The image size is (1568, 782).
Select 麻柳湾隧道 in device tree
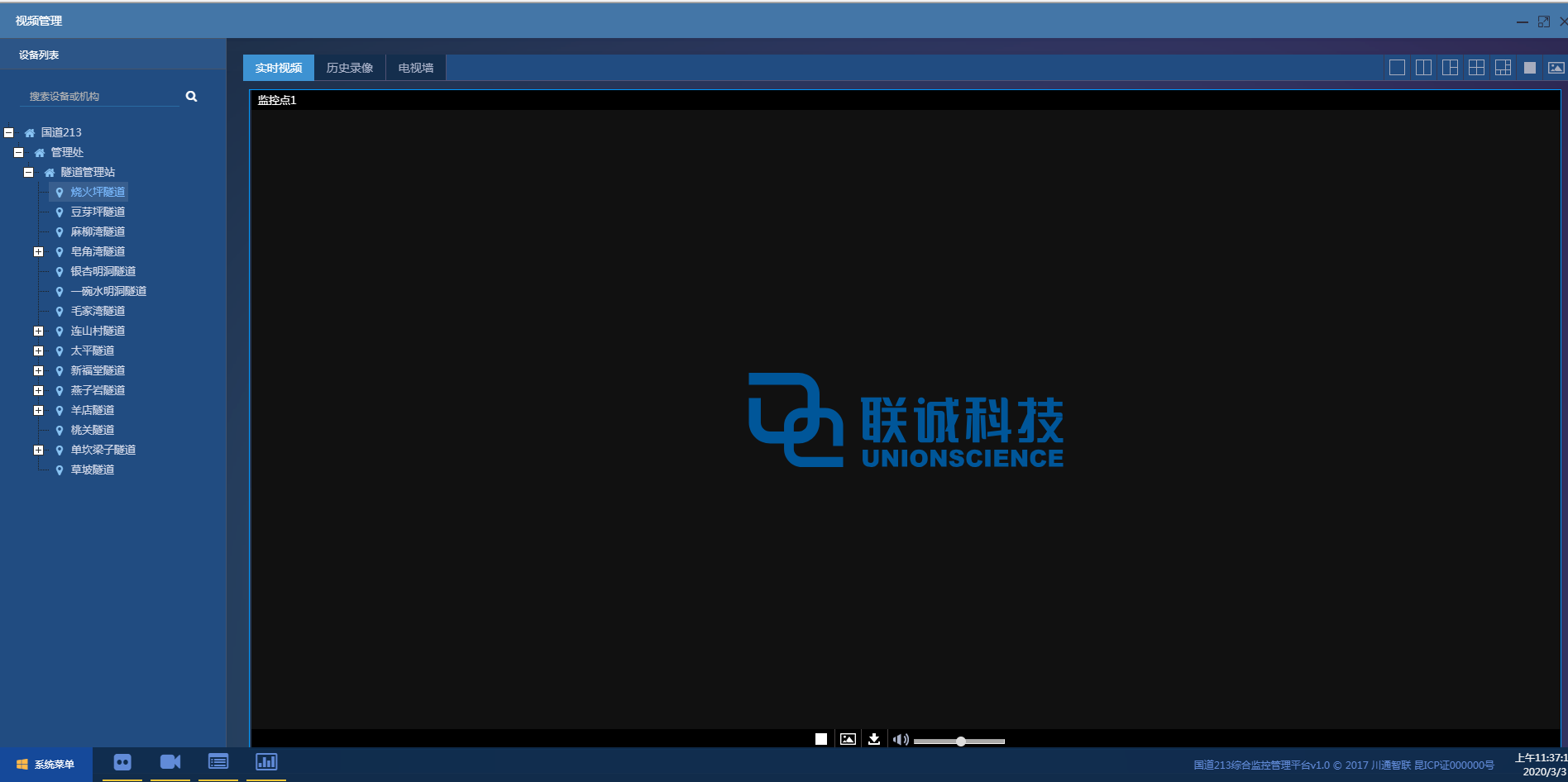coord(98,231)
